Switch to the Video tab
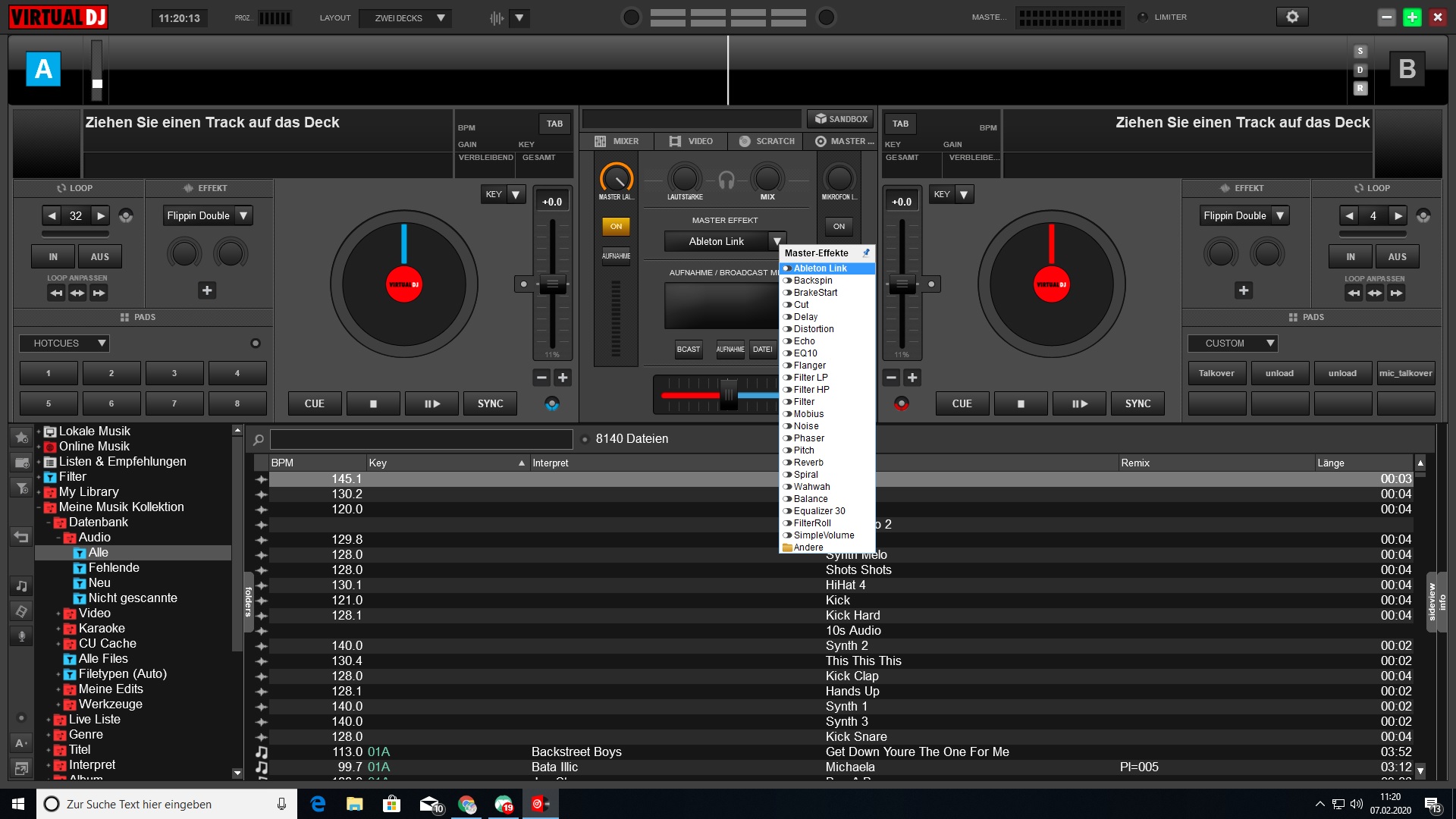This screenshot has height=819, width=1456. coord(691,141)
